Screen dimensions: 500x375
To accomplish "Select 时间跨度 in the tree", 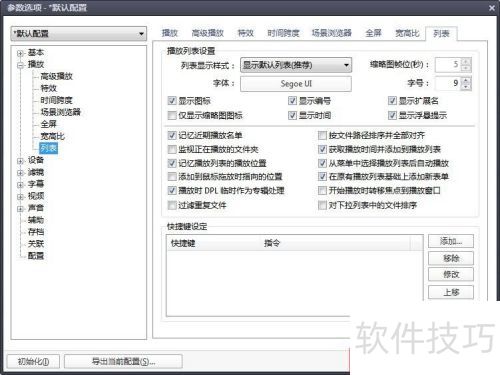I will tap(56, 100).
